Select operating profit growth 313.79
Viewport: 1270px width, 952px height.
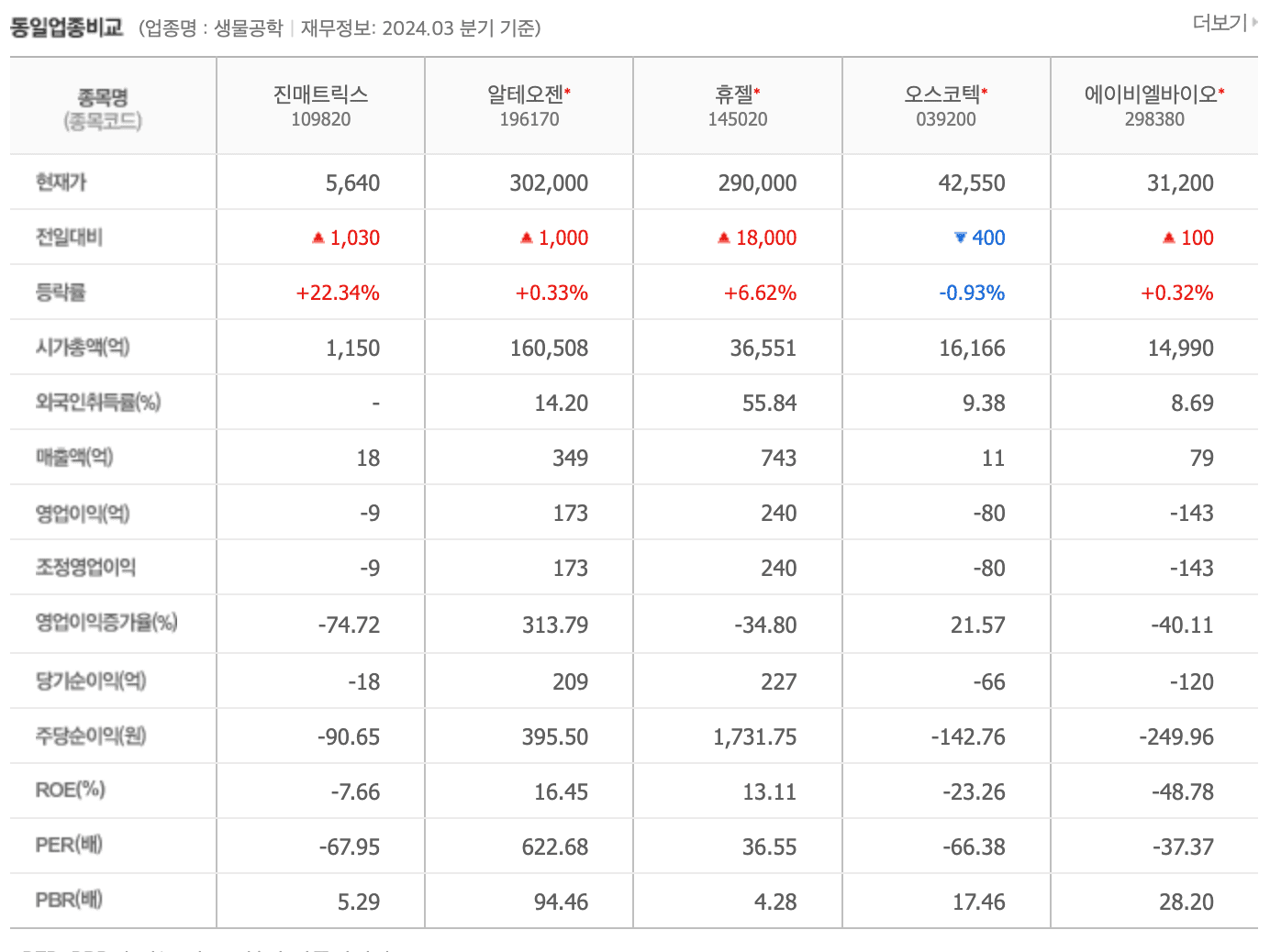555,625
